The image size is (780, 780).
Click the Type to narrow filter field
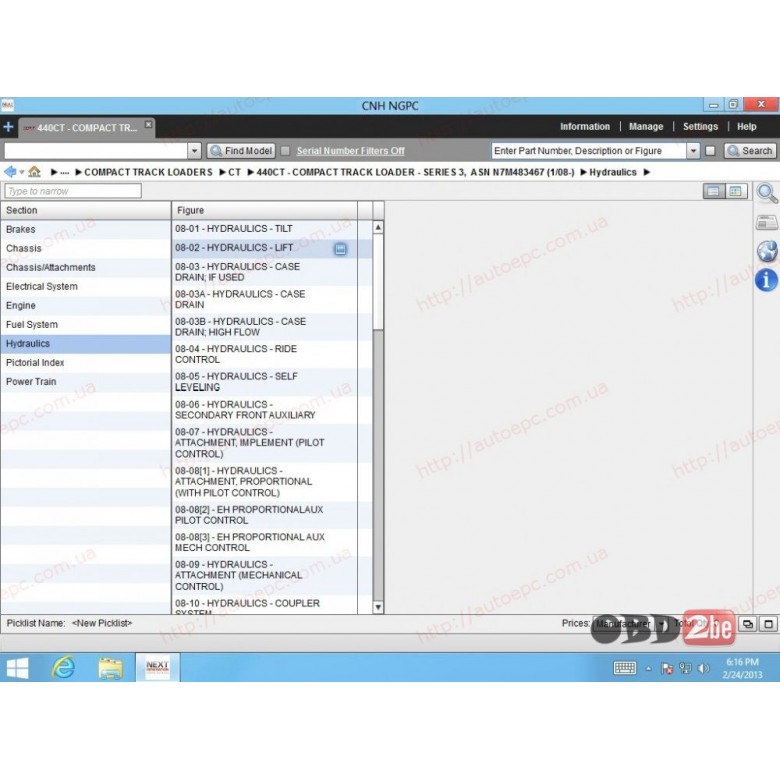coord(73,191)
